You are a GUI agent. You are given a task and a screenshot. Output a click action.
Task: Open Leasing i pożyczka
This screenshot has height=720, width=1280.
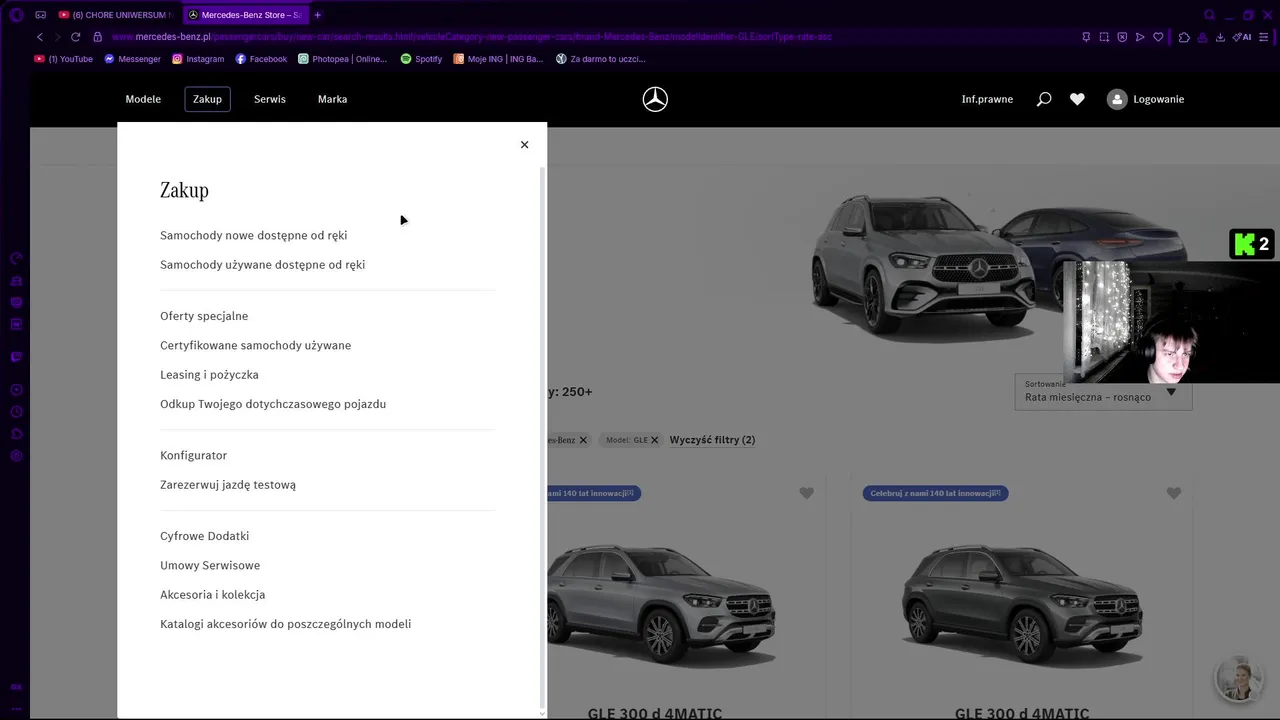pyautogui.click(x=209, y=375)
